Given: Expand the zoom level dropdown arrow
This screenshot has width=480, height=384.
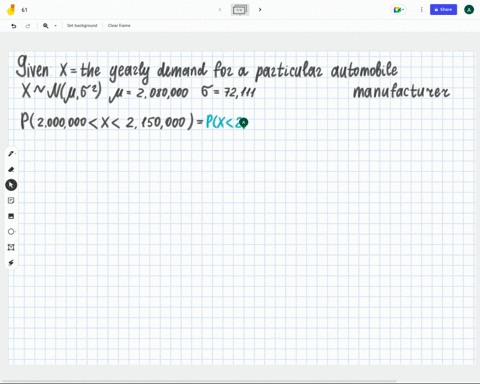Looking at the screenshot, I should click(x=55, y=26).
